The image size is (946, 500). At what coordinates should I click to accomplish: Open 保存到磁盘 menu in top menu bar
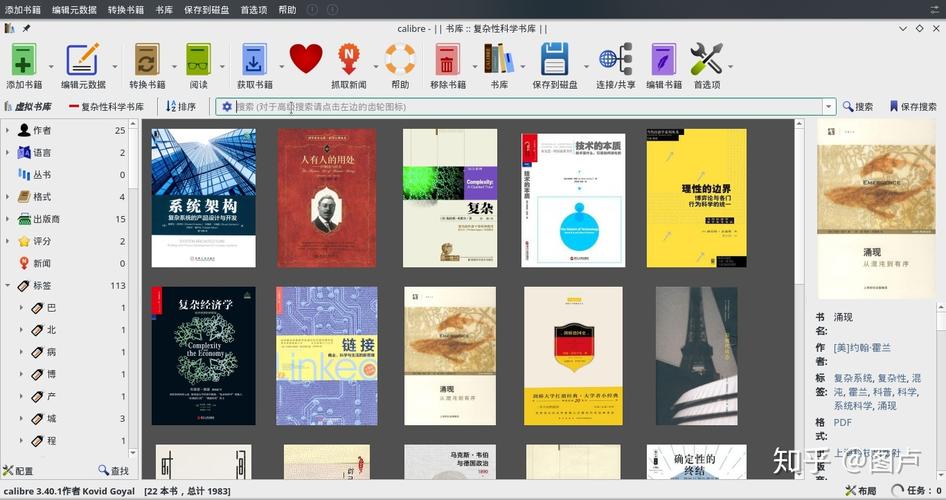(x=206, y=10)
